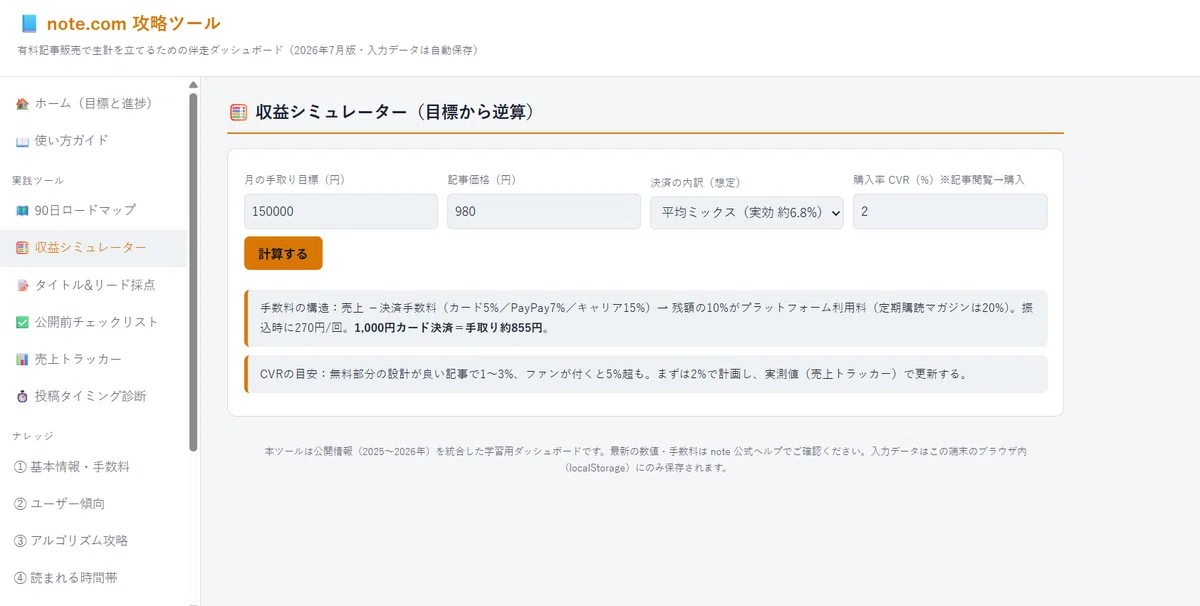Open 公開前チェックリスト
This screenshot has height=606, width=1200.
point(93,322)
